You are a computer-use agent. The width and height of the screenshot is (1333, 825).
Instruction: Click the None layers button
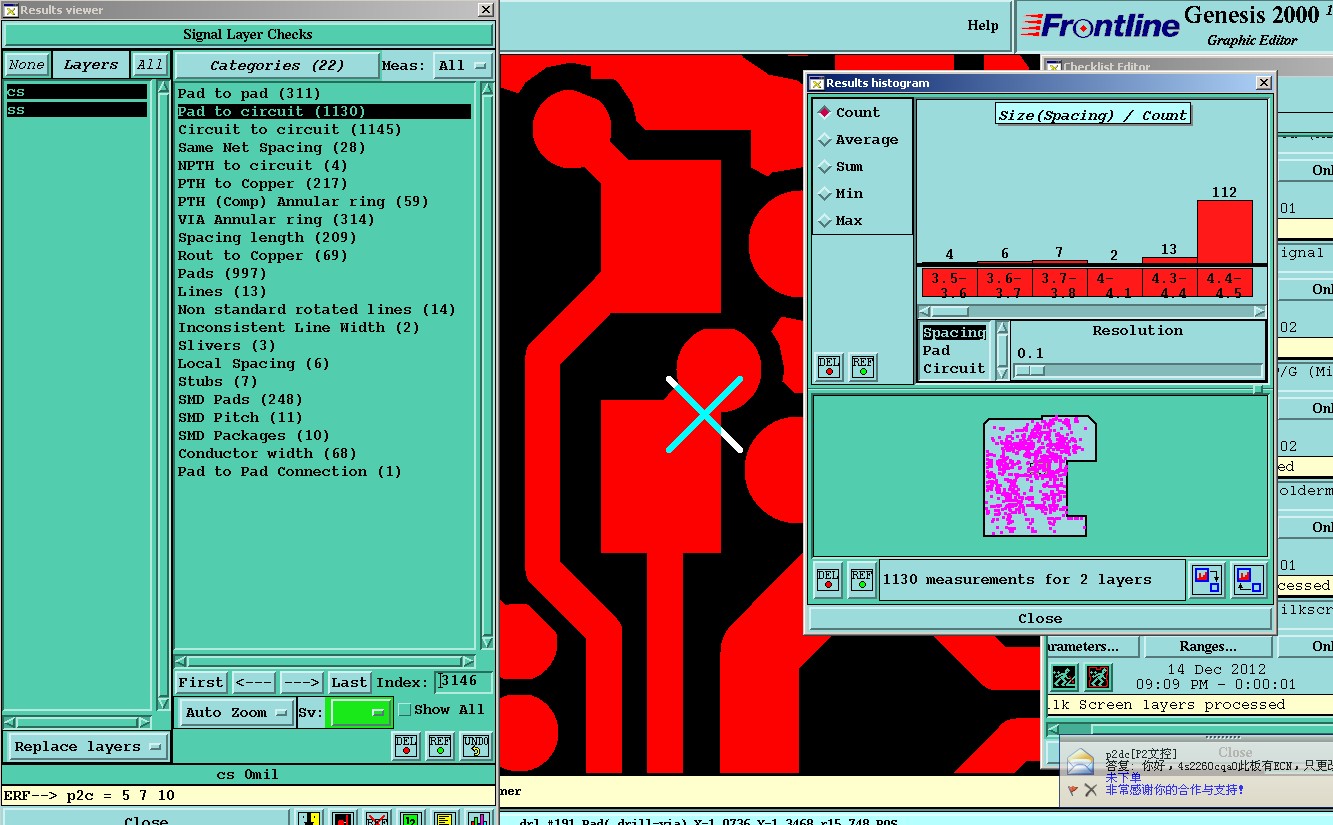[26, 65]
